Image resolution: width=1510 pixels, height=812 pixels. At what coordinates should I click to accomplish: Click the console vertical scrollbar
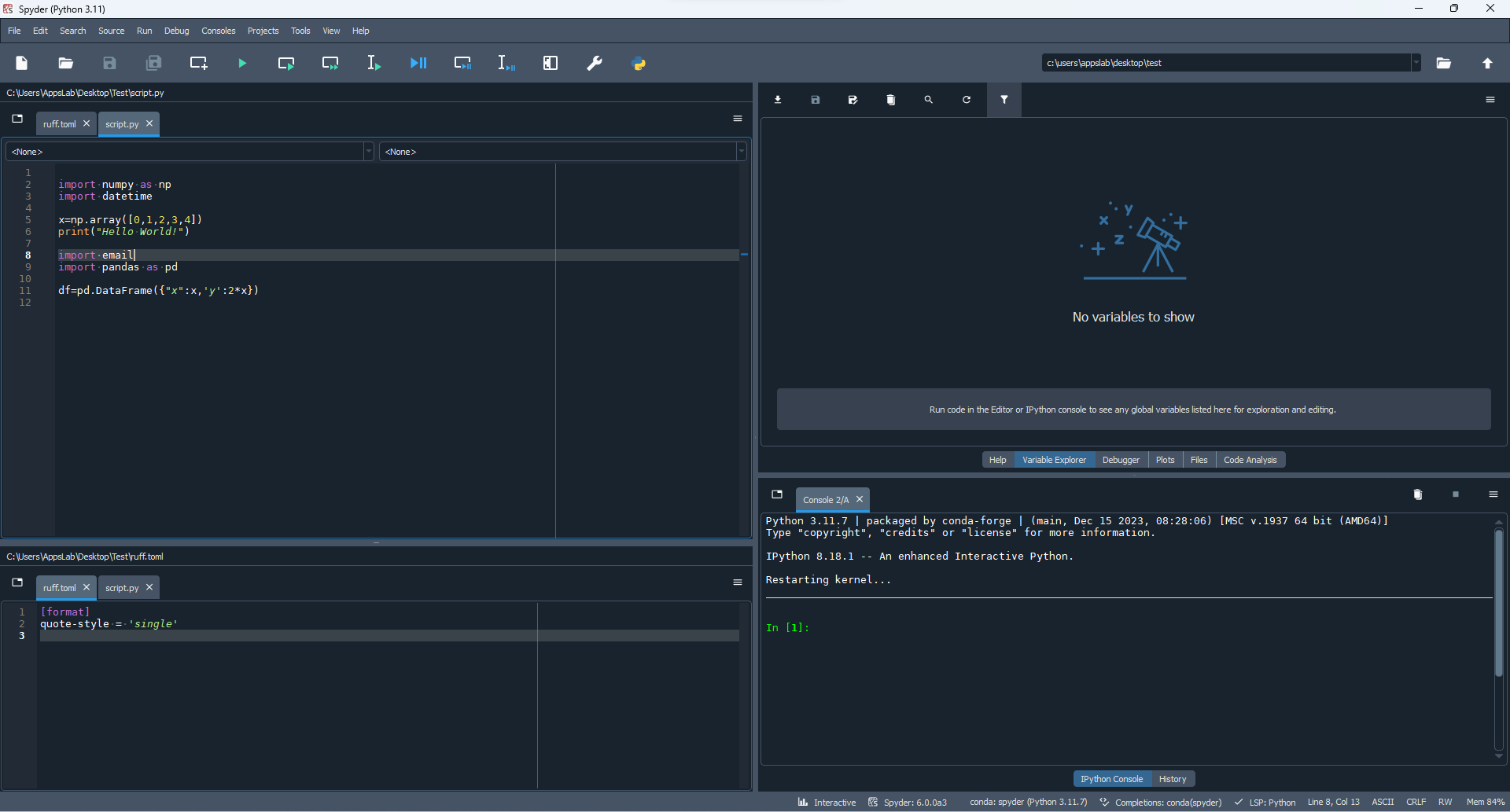point(1499,603)
